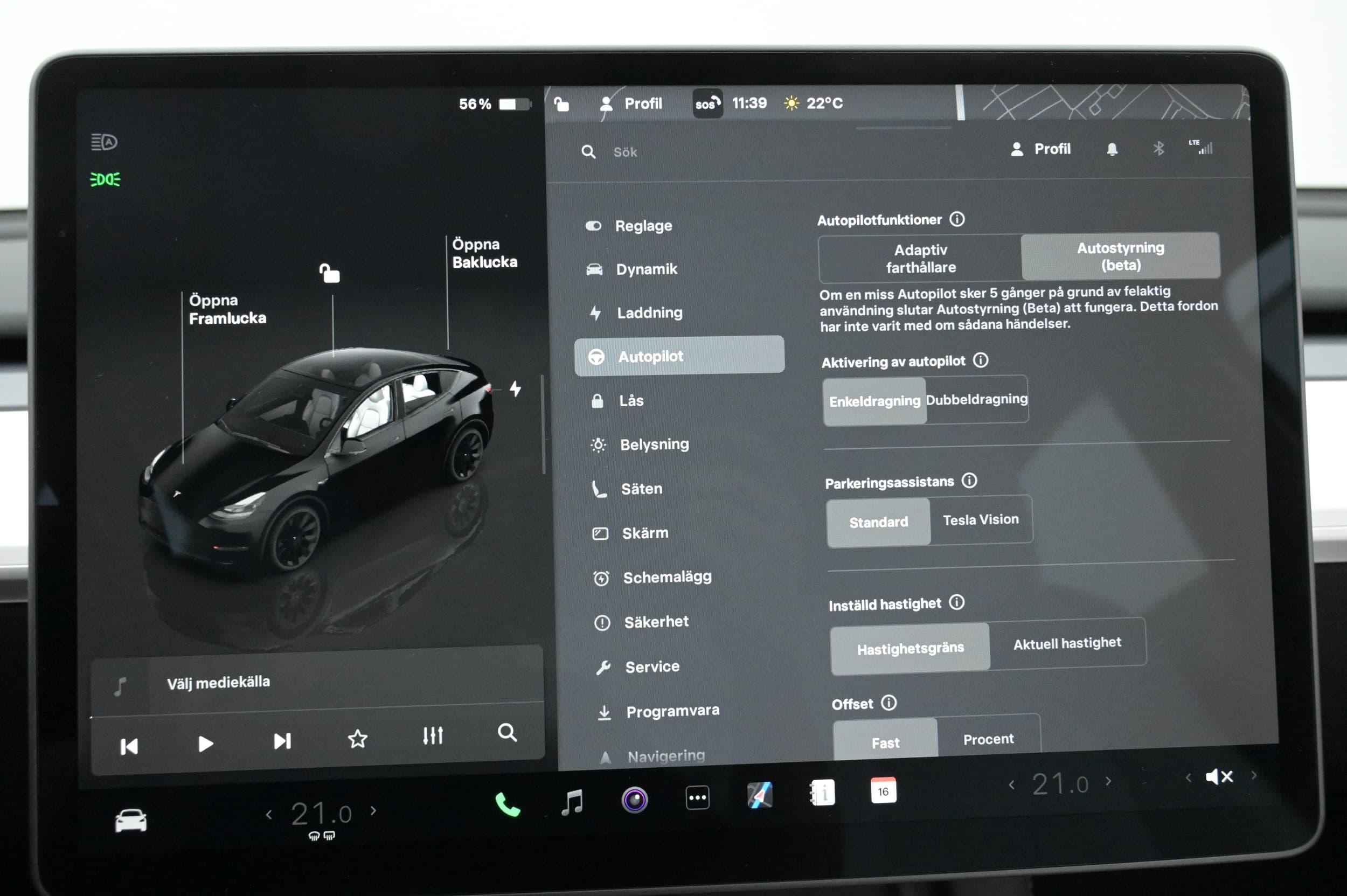Open the phone app in bottom dock
This screenshot has width=1347, height=896.
point(507,804)
